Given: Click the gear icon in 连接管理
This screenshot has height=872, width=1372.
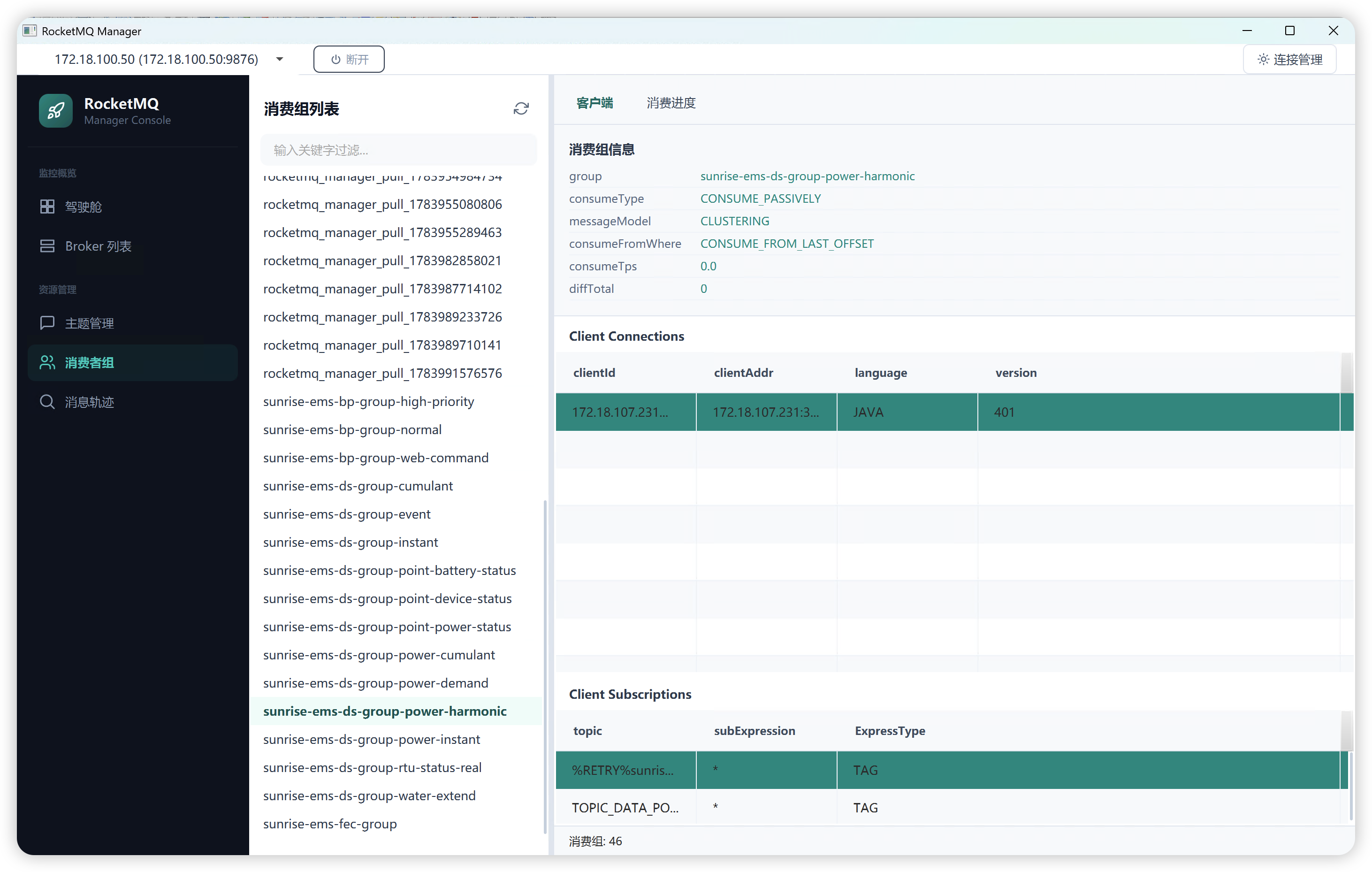Looking at the screenshot, I should coord(1263,59).
